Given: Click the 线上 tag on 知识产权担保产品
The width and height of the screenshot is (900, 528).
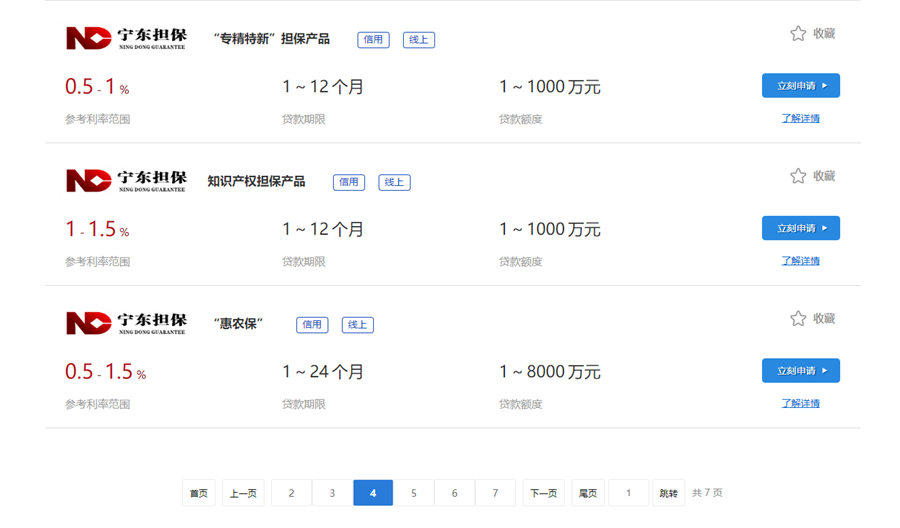Looking at the screenshot, I should [x=394, y=182].
